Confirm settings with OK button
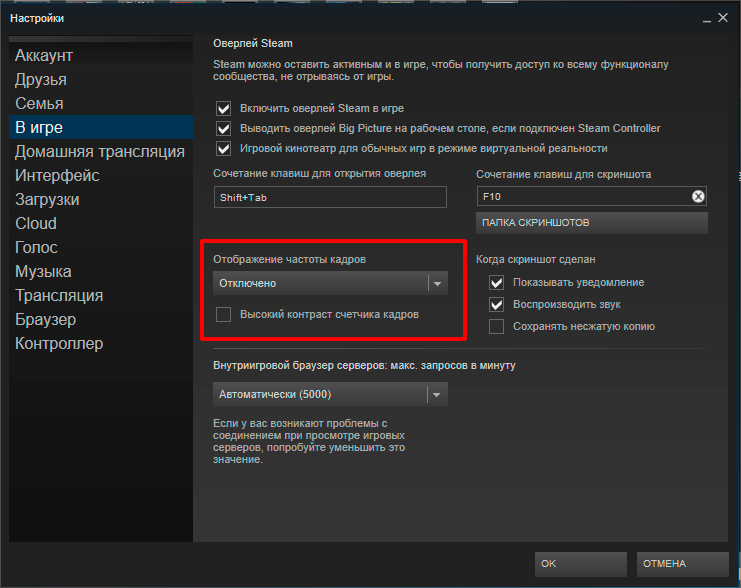Viewport: 741px width, 588px height. click(581, 564)
